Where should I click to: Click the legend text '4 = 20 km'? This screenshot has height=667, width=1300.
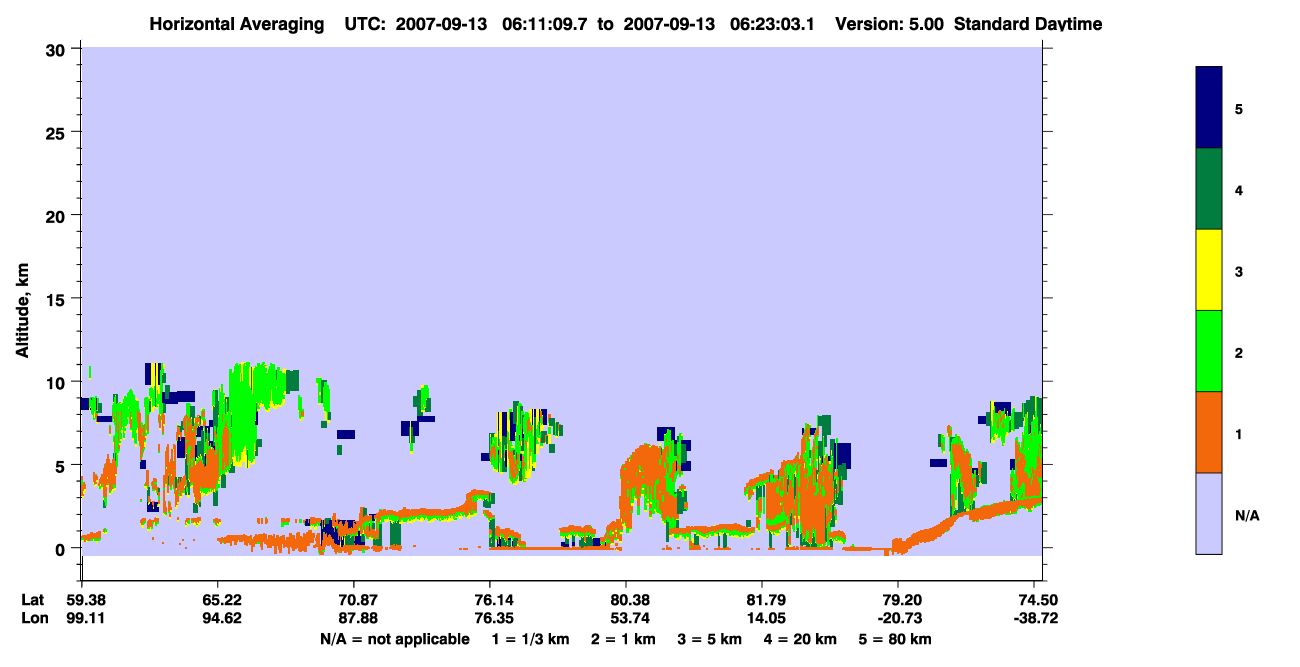coord(801,639)
